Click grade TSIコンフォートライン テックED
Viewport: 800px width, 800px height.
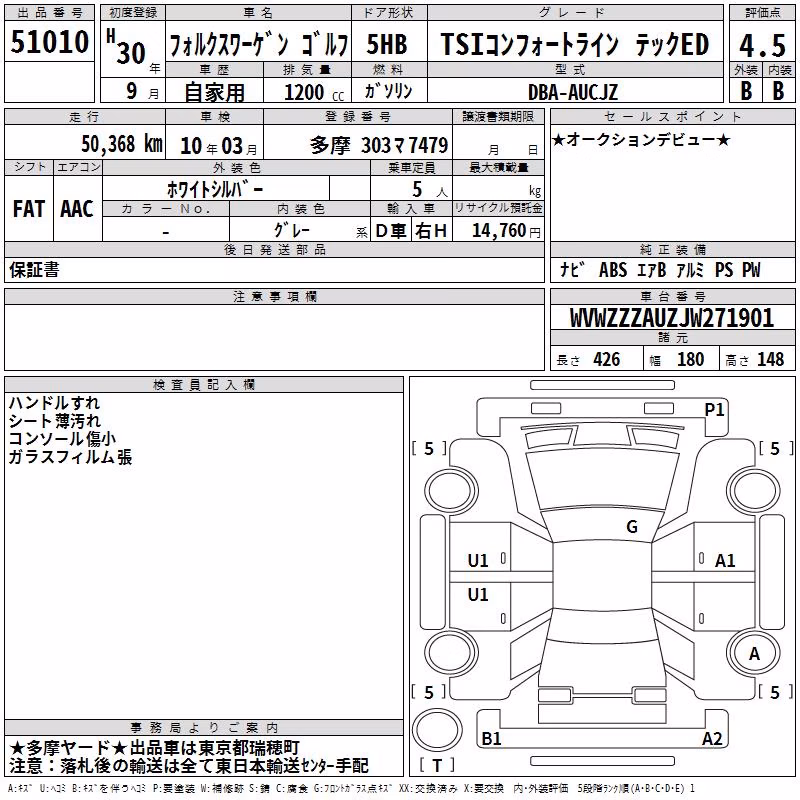[x=574, y=44]
